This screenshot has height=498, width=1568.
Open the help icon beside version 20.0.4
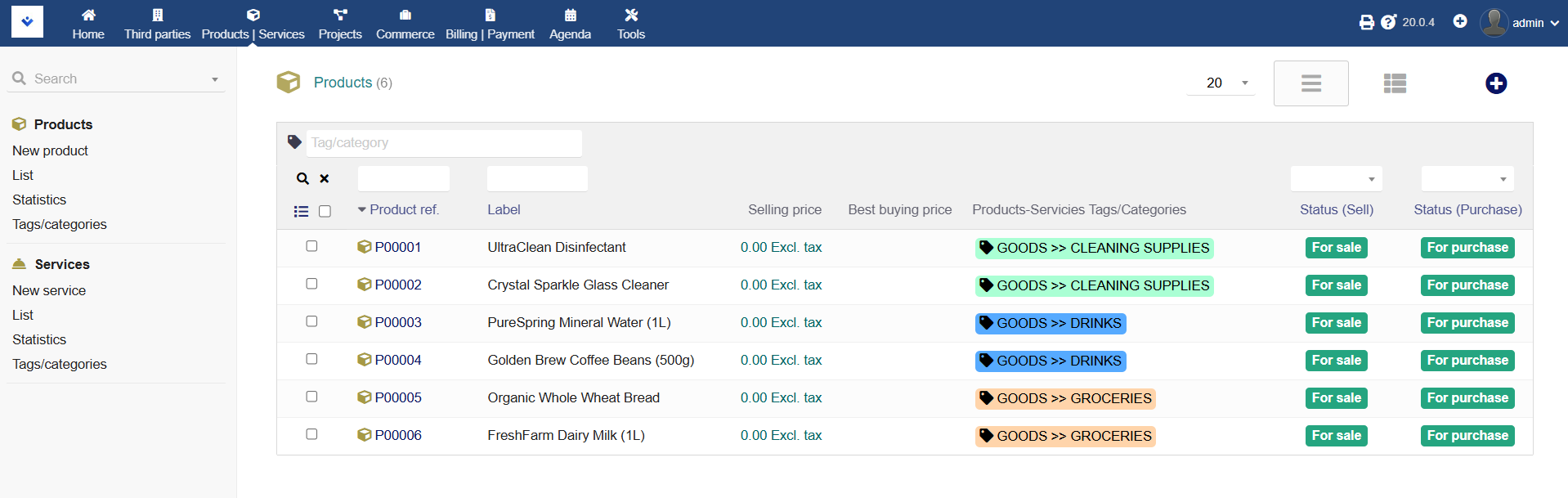(1388, 22)
